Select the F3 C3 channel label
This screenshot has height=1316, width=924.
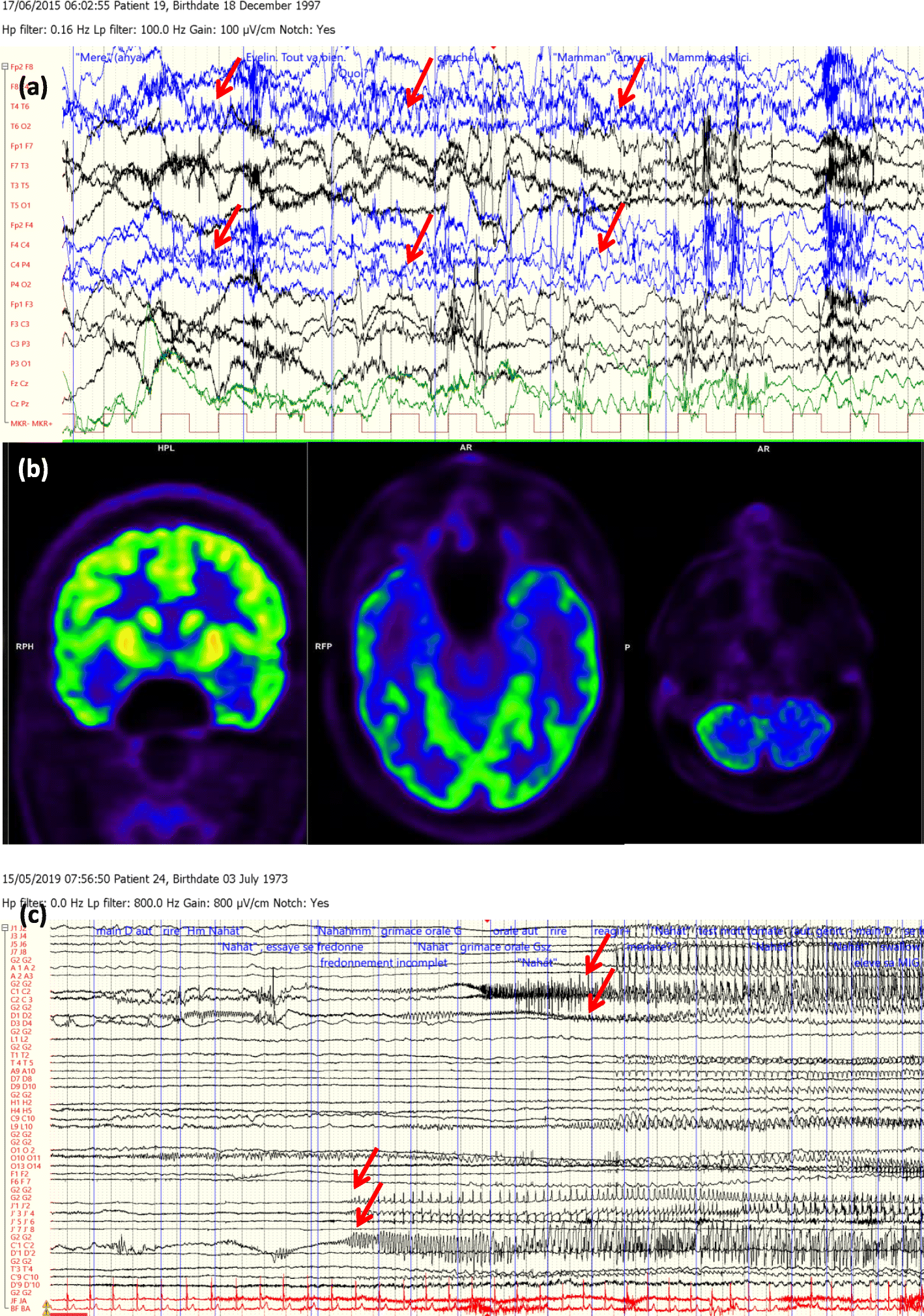[20, 324]
